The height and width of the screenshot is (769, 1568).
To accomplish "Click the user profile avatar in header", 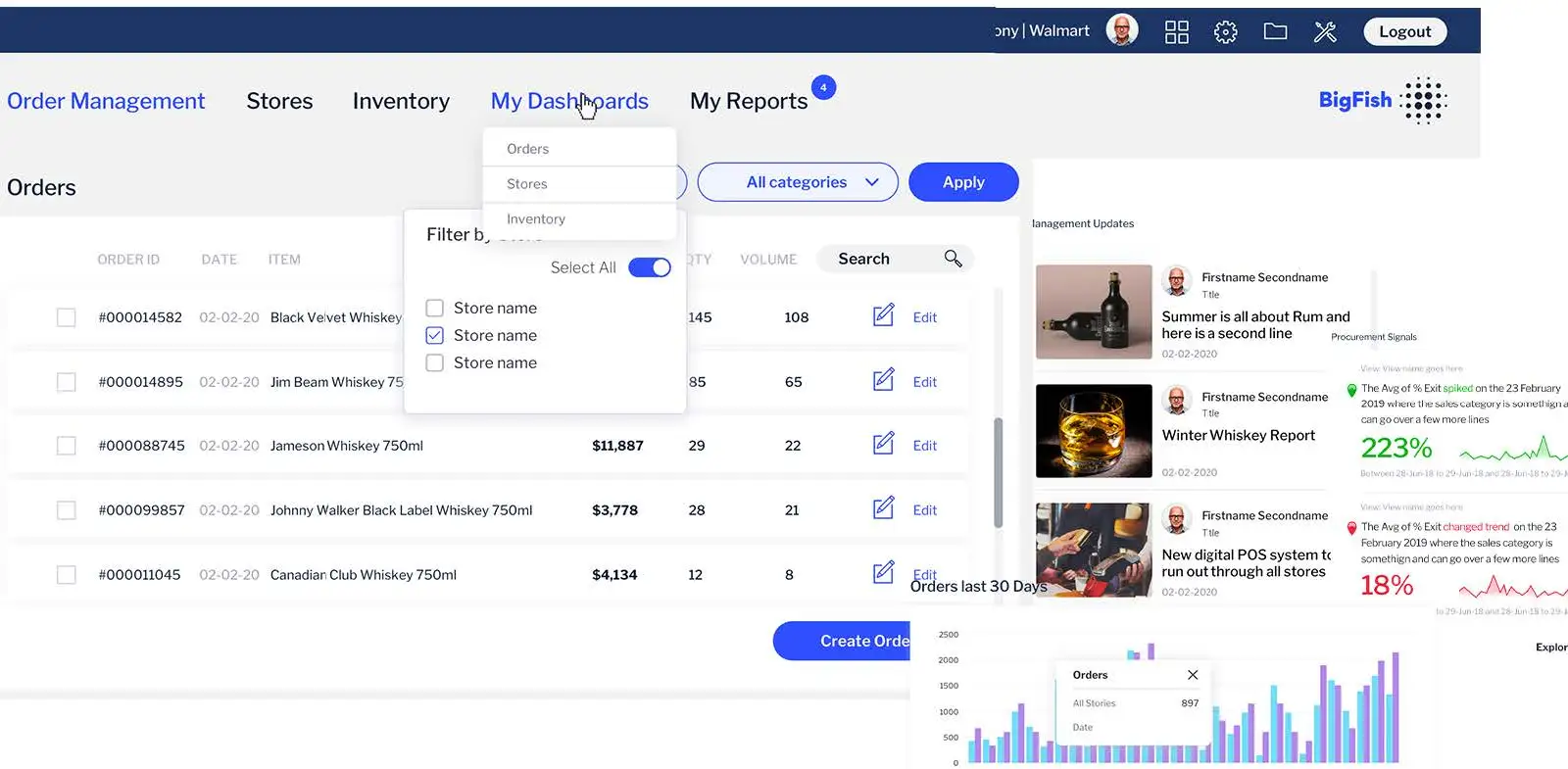I will click(1122, 30).
